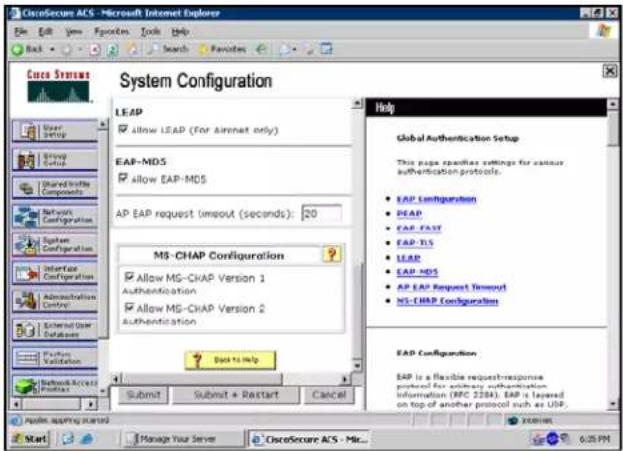The height and width of the screenshot is (451, 623).
Task: Click config pane scrollbar down arrow
Action: tap(357, 365)
